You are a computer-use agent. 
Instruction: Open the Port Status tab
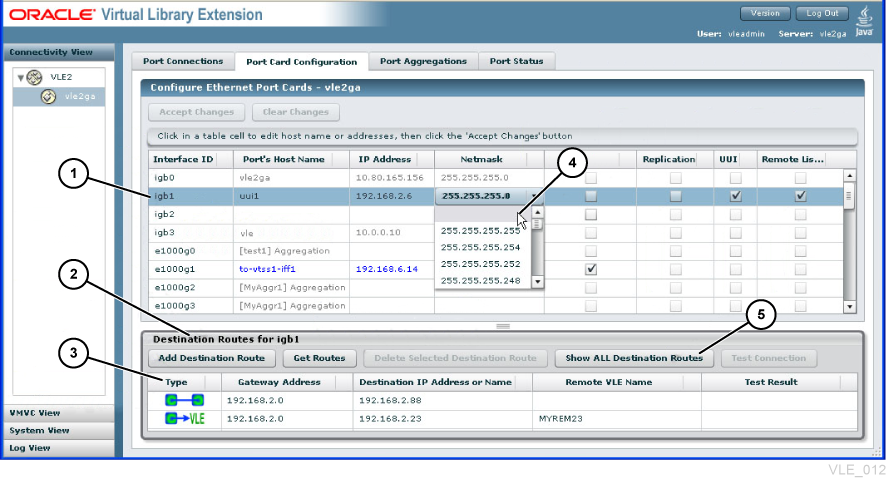coord(516,61)
